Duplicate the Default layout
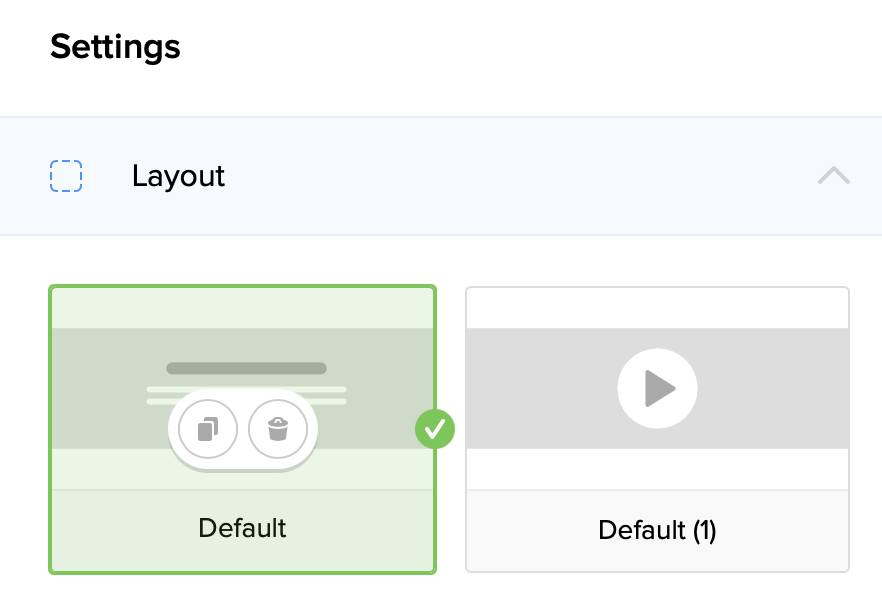The height and width of the screenshot is (610, 882). pyautogui.click(x=208, y=430)
